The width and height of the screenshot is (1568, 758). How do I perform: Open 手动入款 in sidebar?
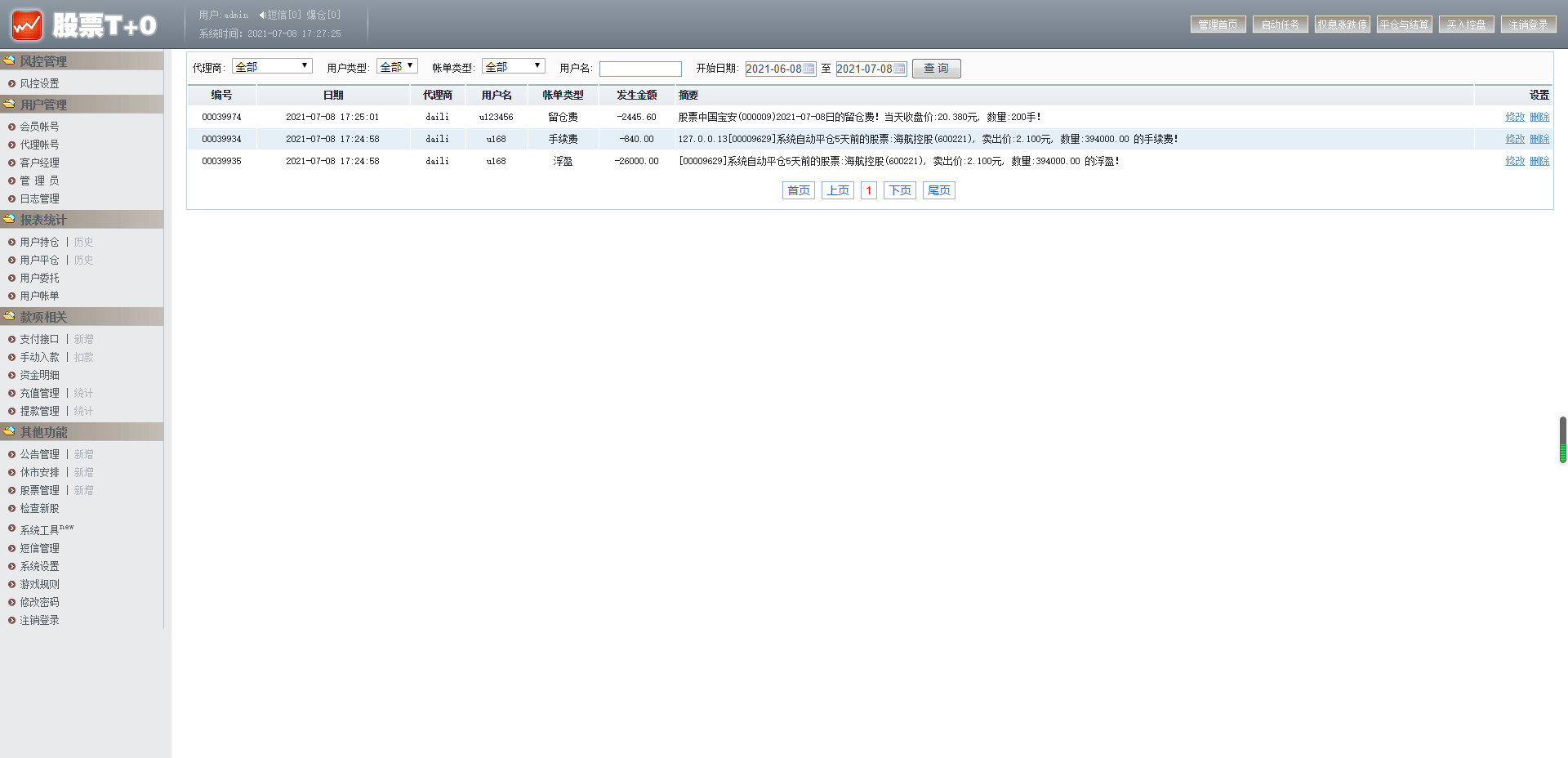(x=39, y=357)
